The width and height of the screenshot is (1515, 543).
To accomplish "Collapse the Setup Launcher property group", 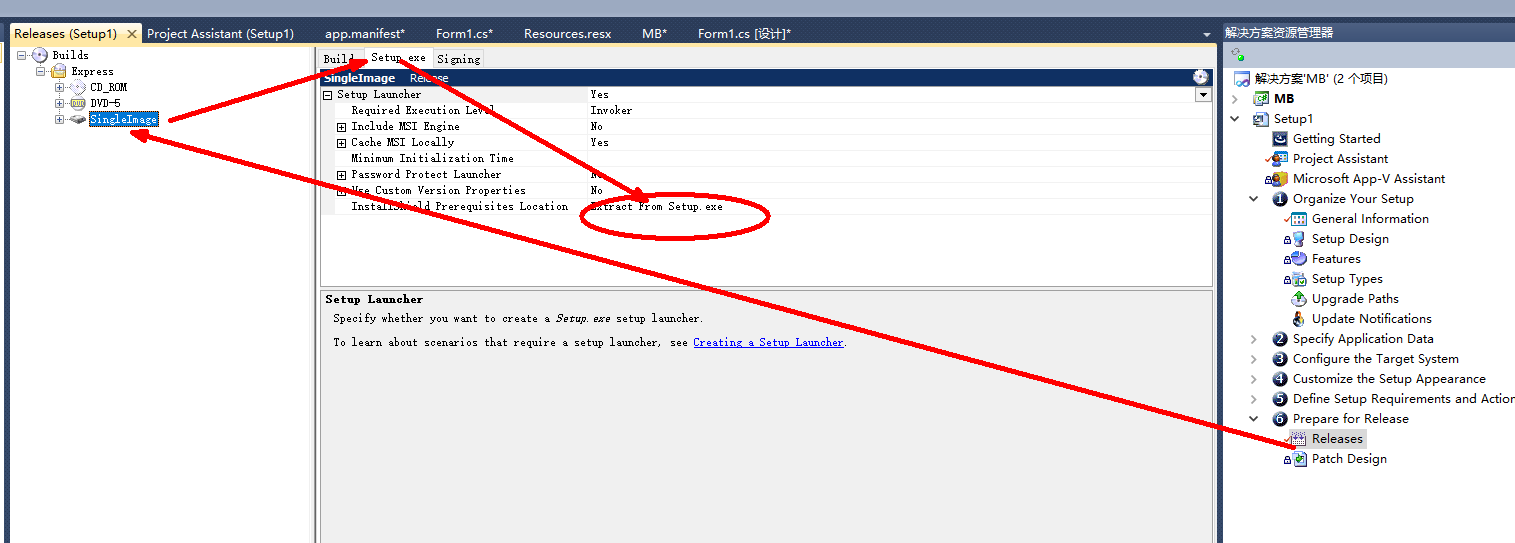I will 327,95.
